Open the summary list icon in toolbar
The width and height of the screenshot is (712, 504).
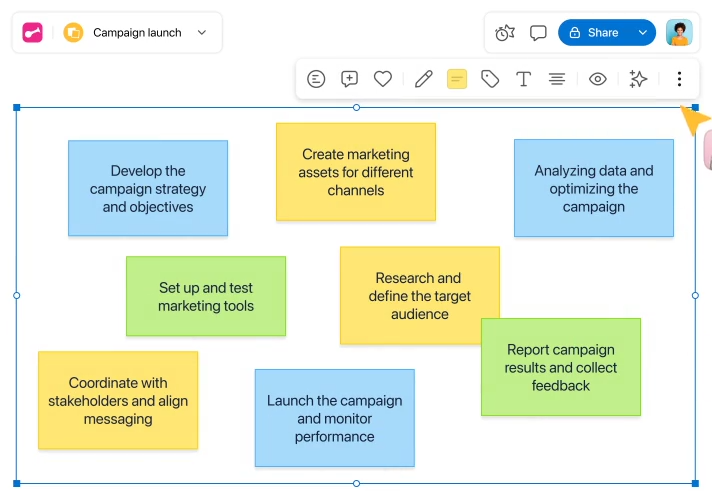pos(316,79)
